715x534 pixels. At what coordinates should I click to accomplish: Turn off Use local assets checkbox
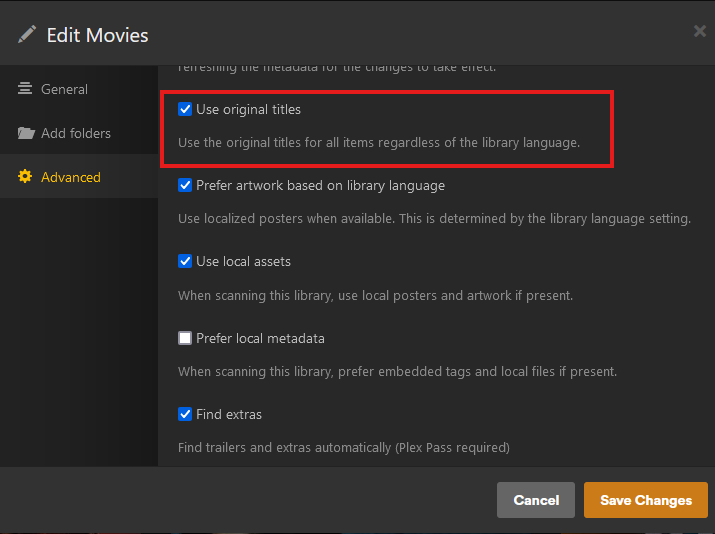tap(185, 261)
